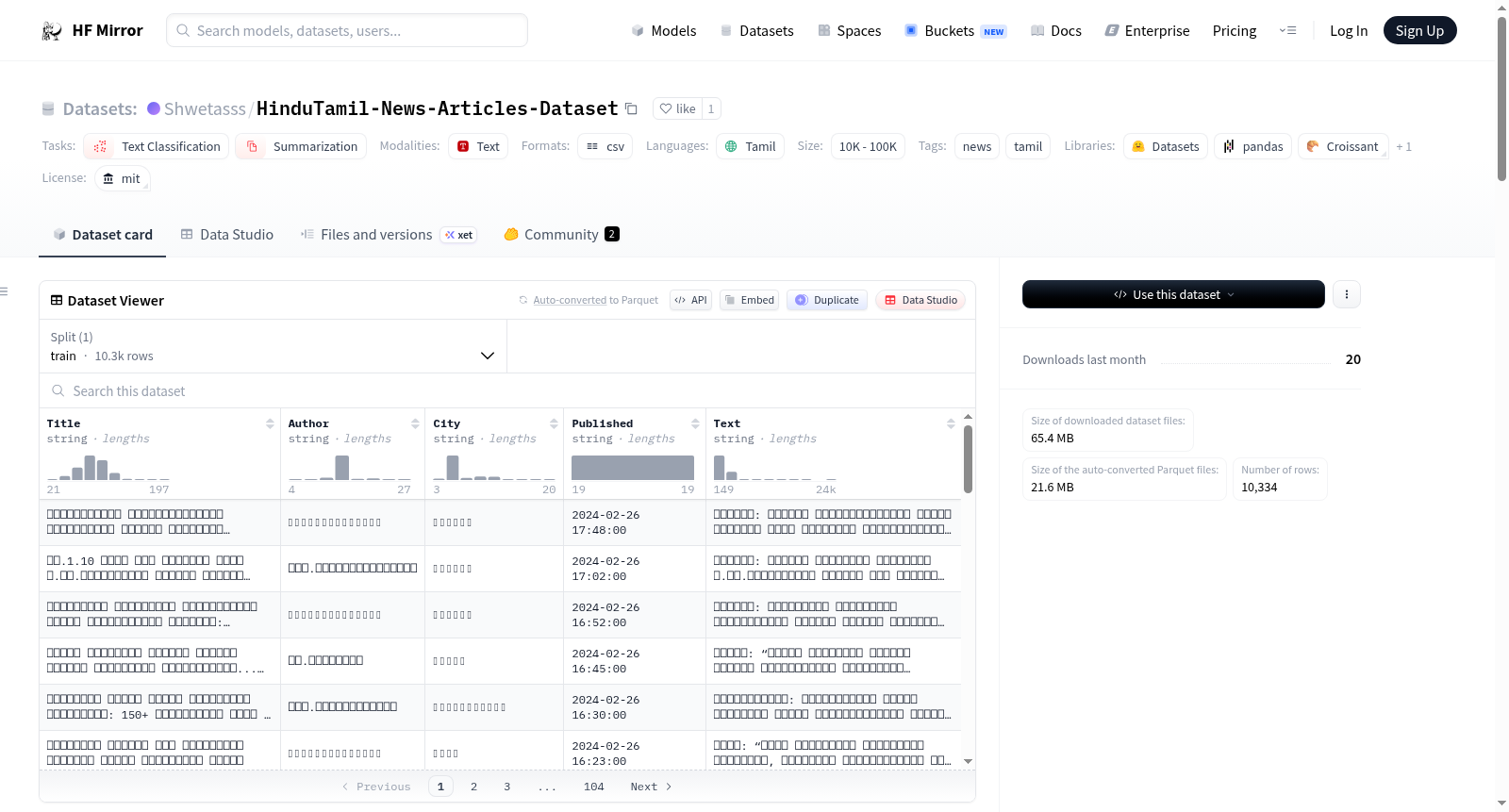Viewport: 1509px width, 812px height.
Task: Expand the navigation more-menu icon
Action: click(x=1287, y=31)
